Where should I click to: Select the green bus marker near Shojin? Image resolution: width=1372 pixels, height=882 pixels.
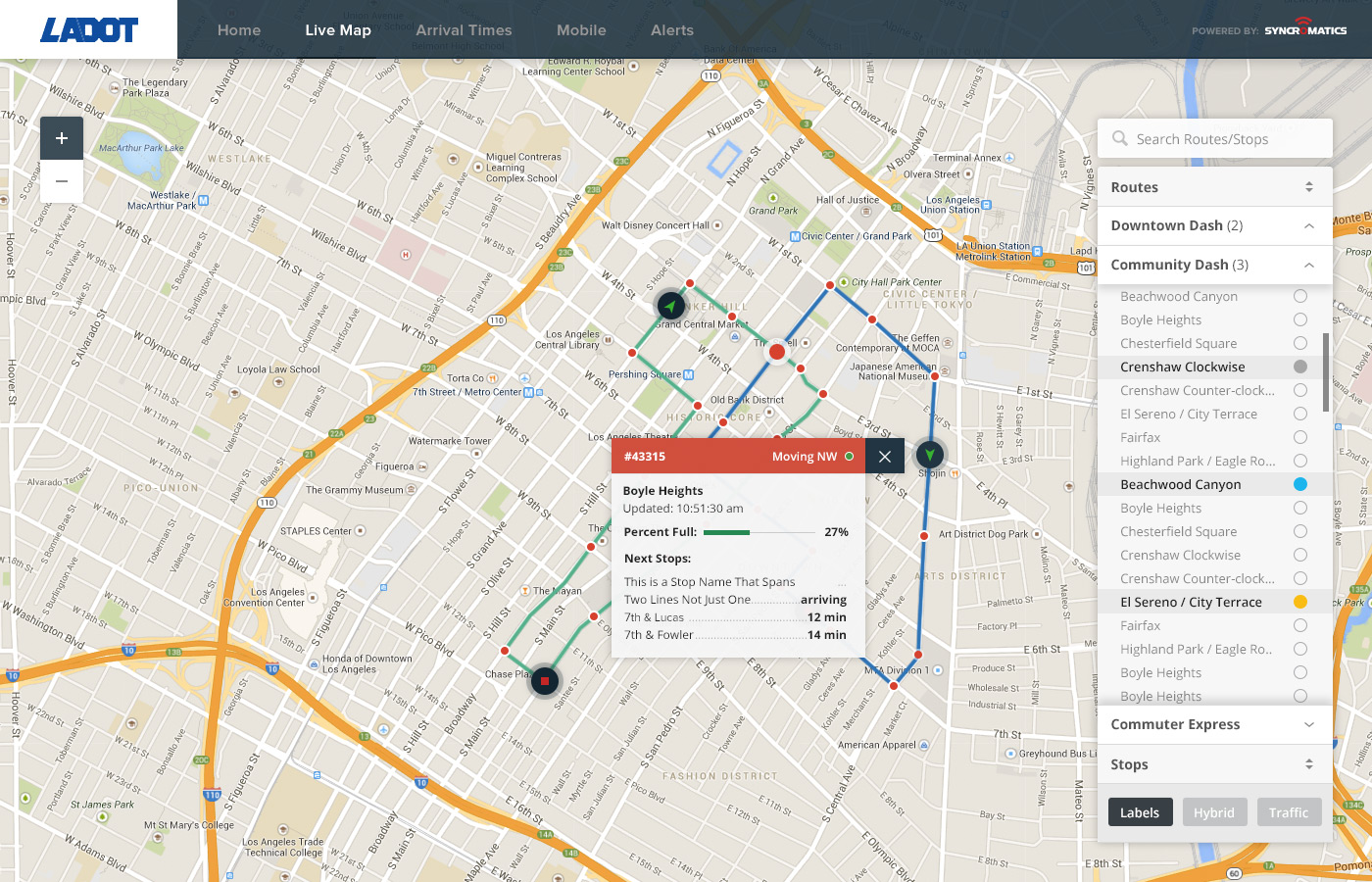929,455
